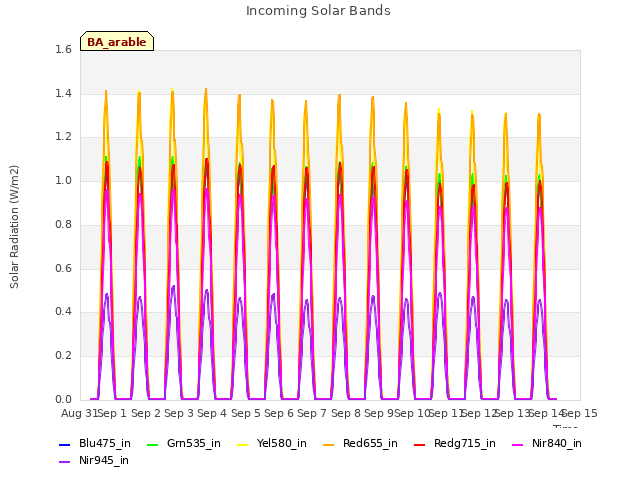
Task: Click the 0.2 y-axis tick label
Action: (63, 356)
